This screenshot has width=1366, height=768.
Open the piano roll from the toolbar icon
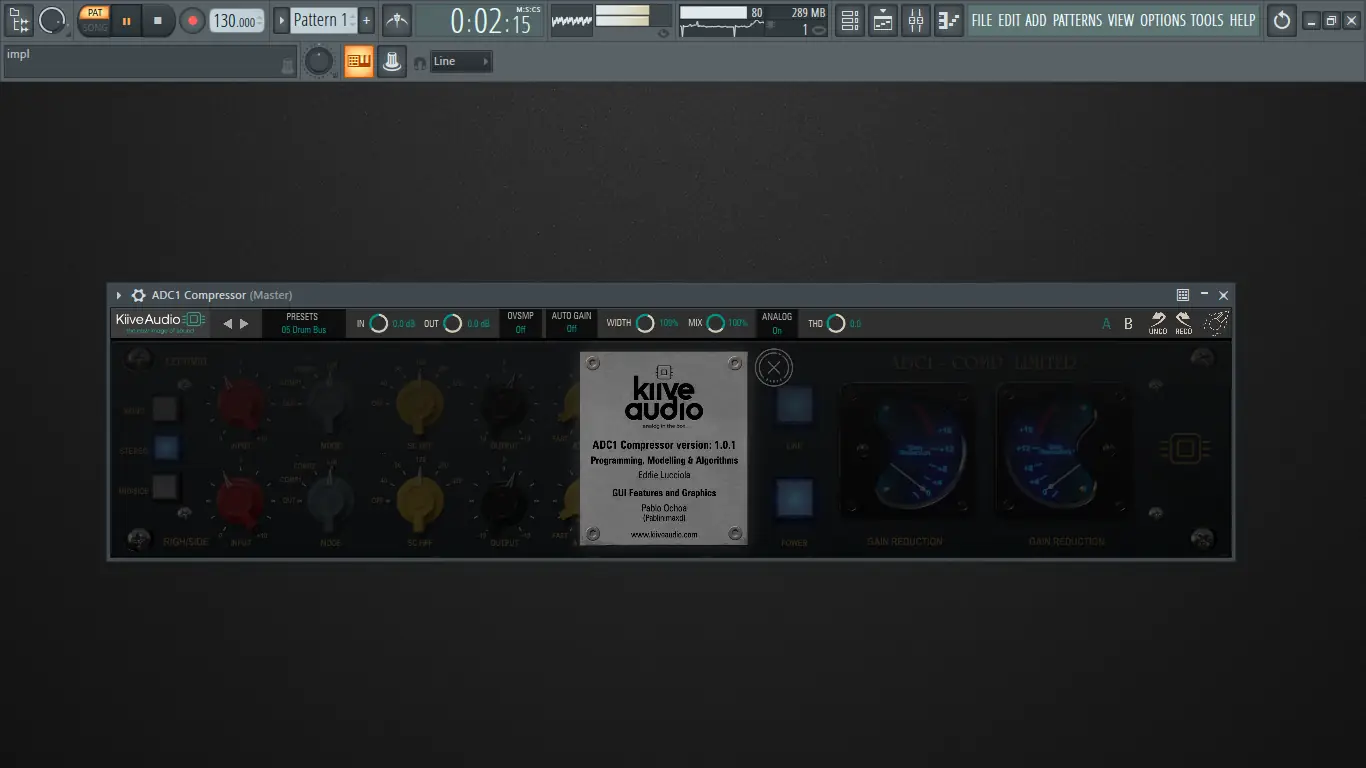coord(948,20)
